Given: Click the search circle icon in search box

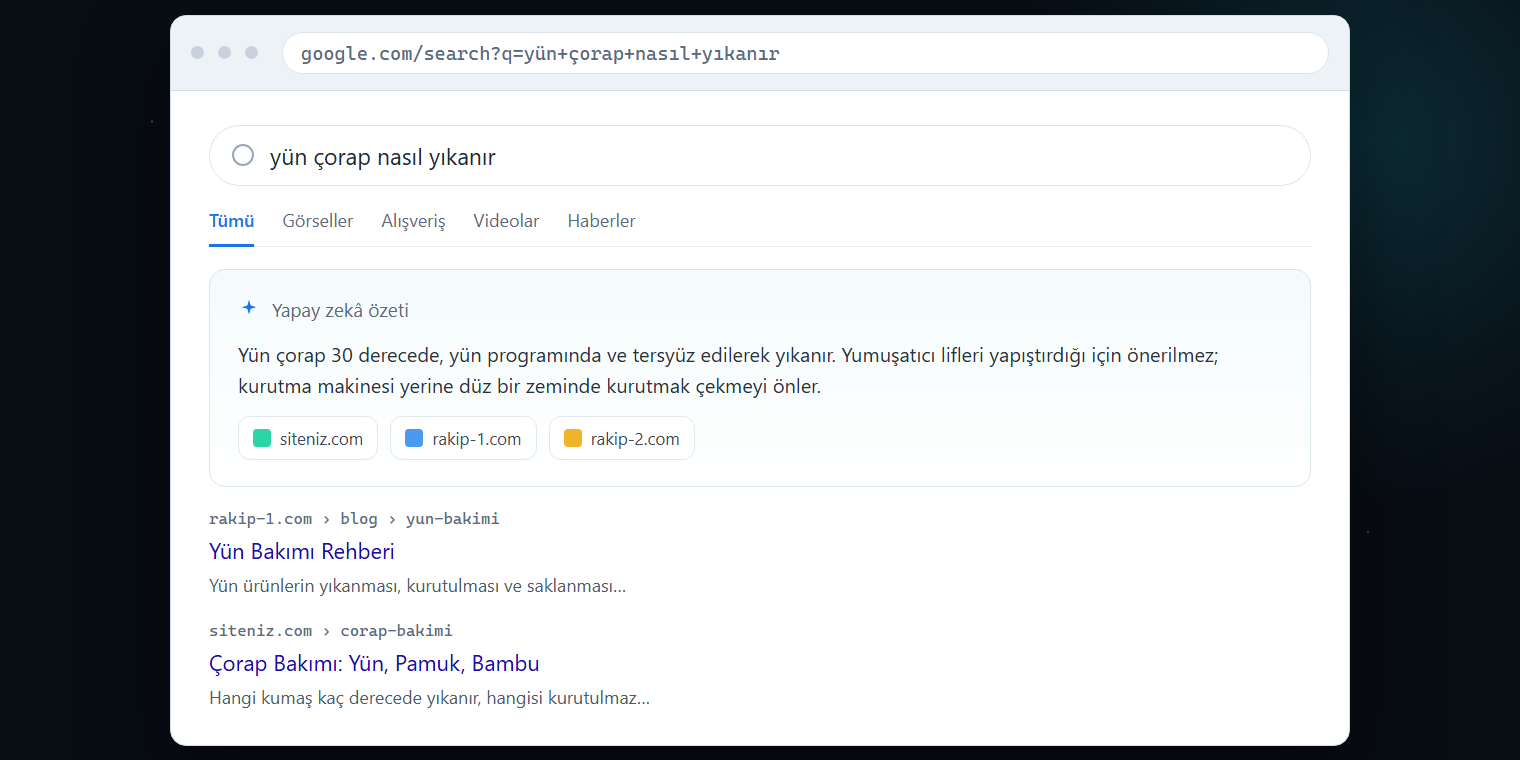Looking at the screenshot, I should [x=243, y=155].
